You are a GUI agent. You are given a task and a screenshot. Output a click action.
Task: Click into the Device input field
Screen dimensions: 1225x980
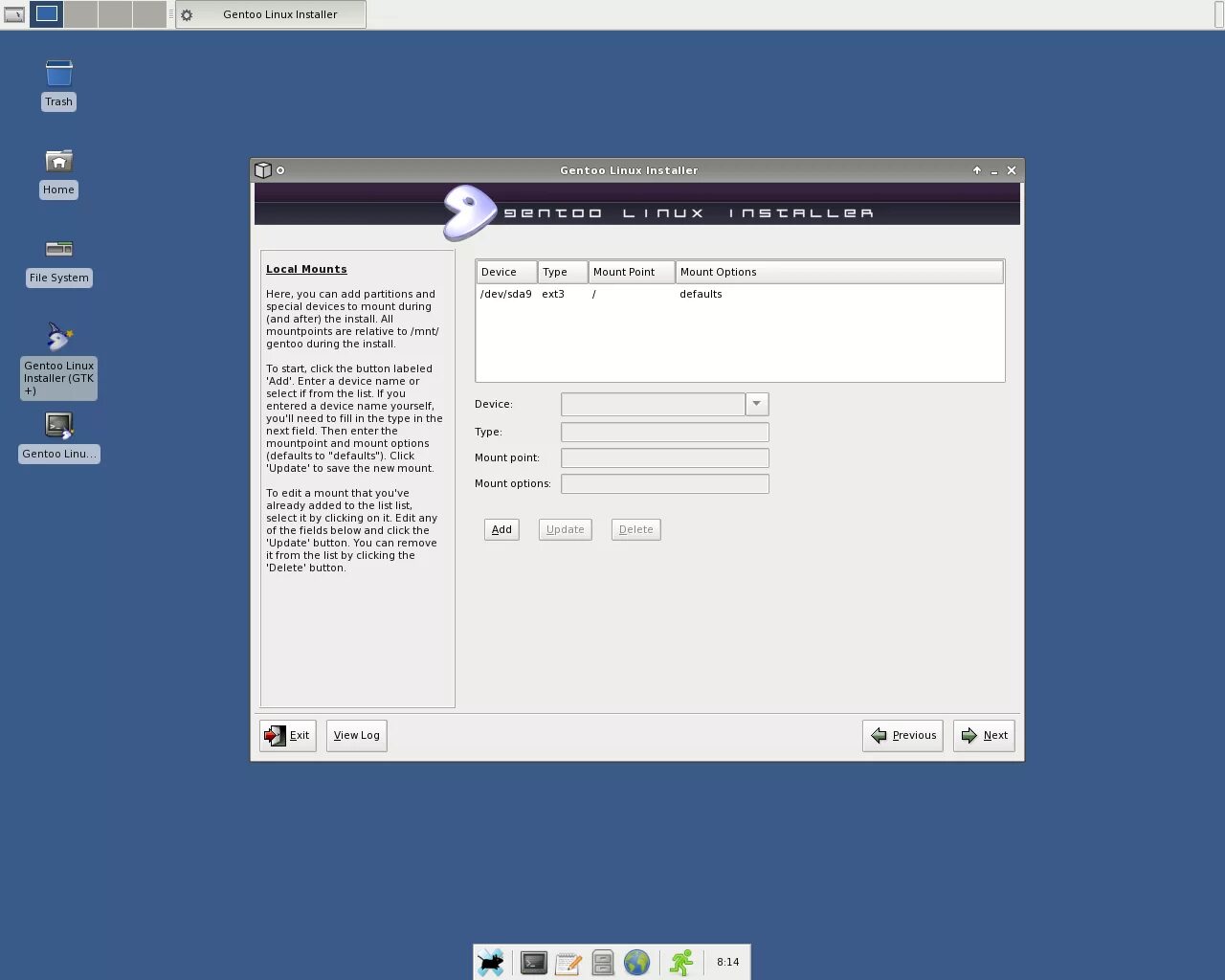point(653,404)
